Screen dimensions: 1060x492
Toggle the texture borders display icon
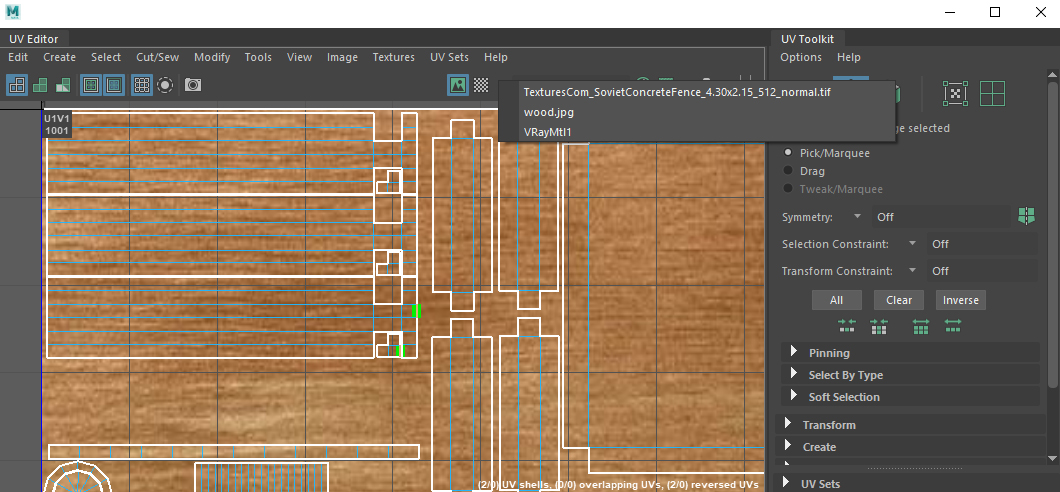tap(91, 84)
